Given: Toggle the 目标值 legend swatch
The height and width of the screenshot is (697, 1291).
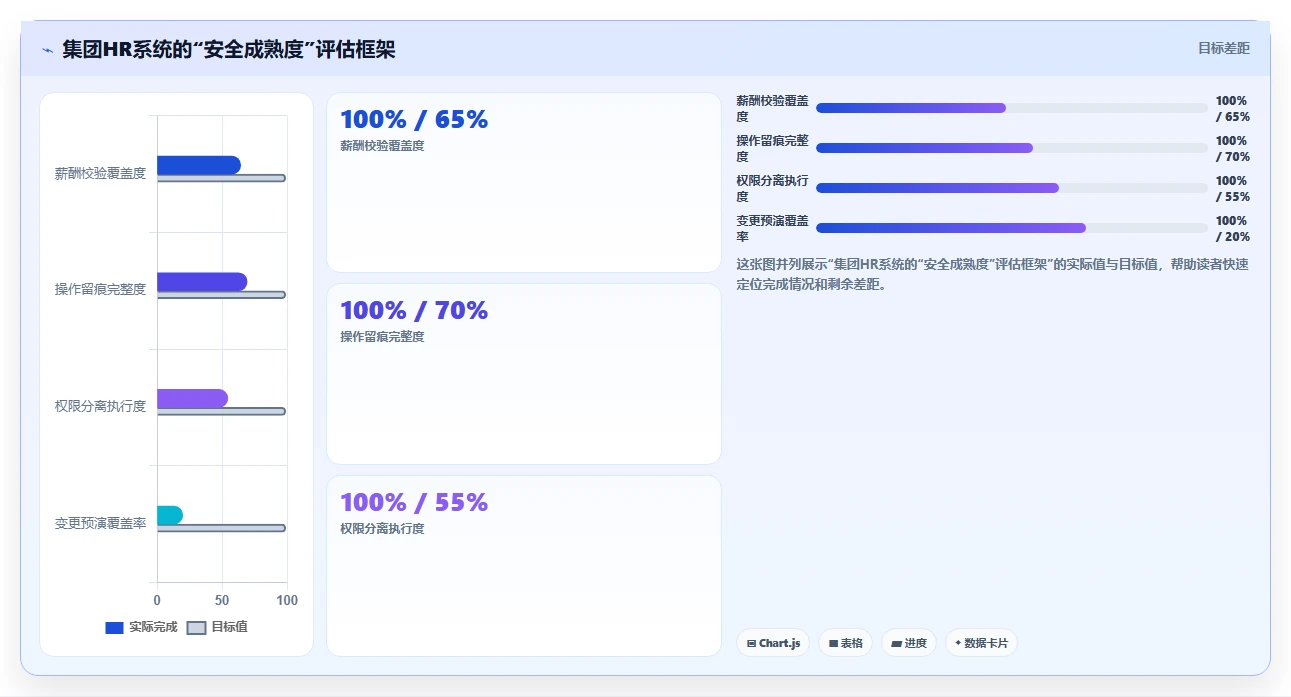Looking at the screenshot, I should coord(196,628).
